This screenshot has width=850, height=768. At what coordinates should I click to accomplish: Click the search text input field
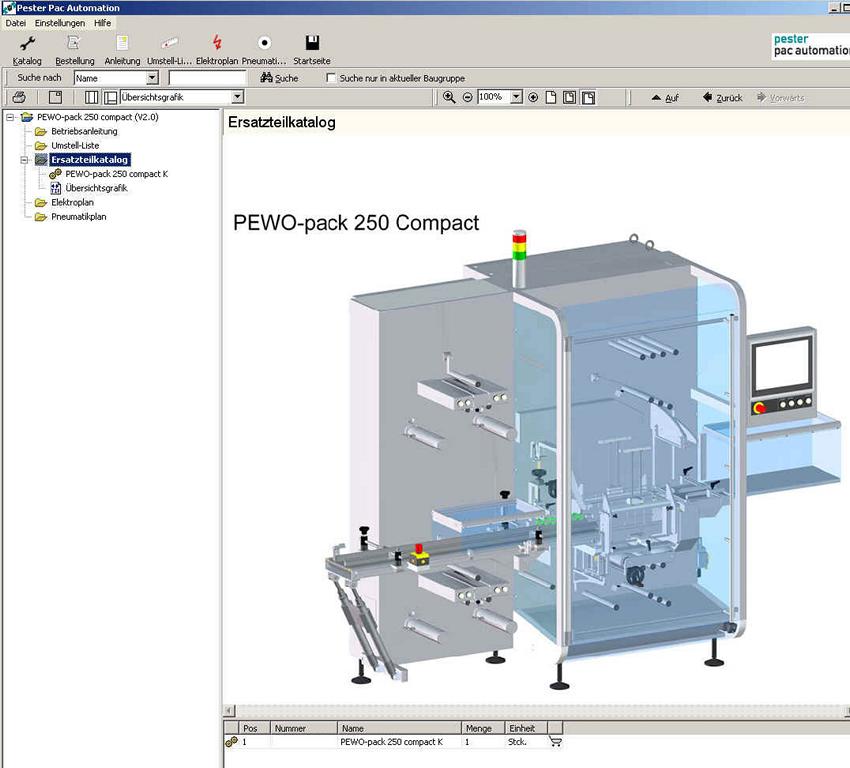[207, 78]
